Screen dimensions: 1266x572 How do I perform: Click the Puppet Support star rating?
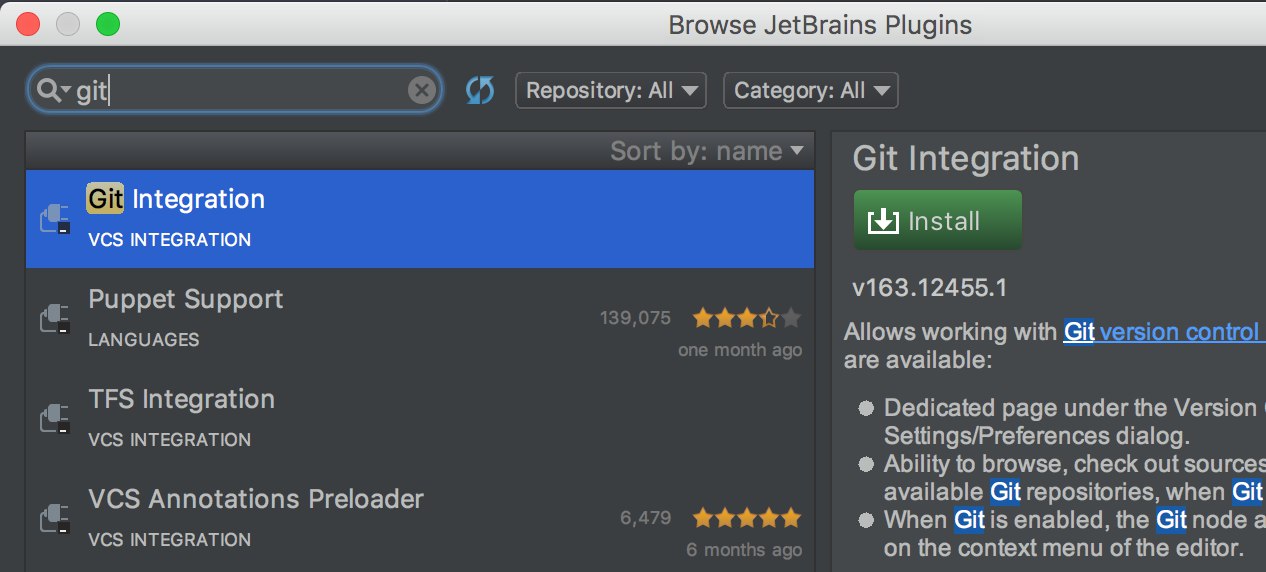[x=747, y=318]
